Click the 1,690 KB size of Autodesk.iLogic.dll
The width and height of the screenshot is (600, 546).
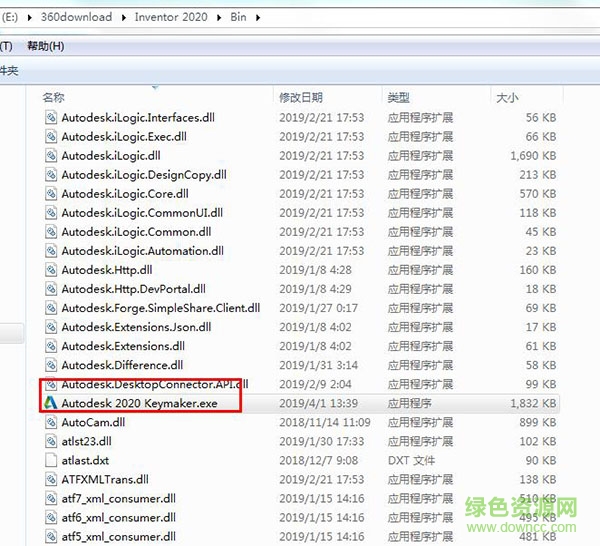point(533,156)
